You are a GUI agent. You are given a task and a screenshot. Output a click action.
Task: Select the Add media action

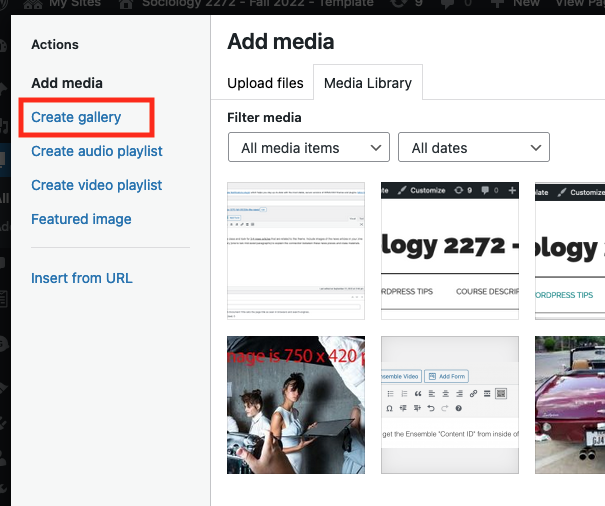[x=67, y=83]
